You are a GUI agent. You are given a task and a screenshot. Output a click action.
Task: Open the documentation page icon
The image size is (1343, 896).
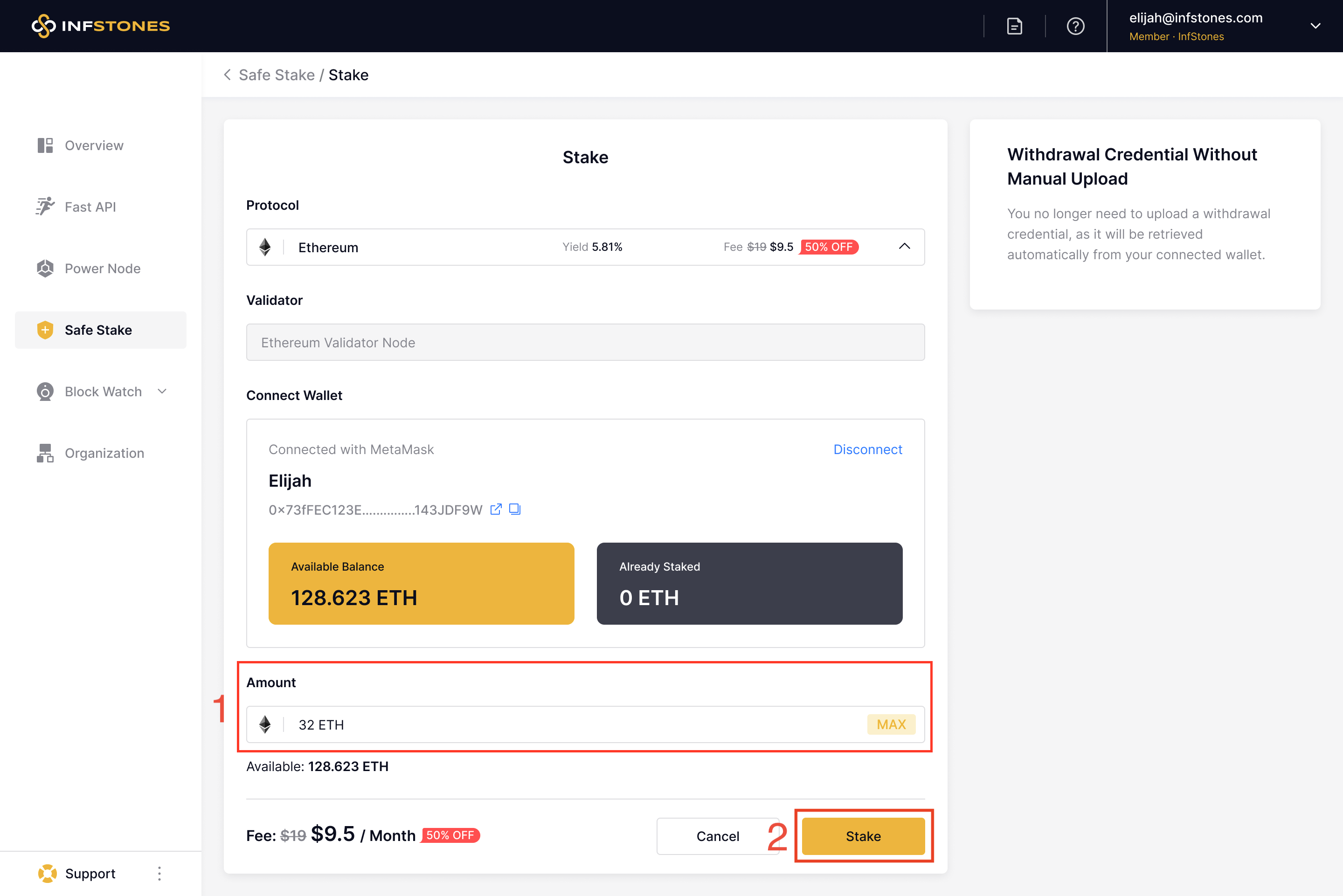(1014, 26)
